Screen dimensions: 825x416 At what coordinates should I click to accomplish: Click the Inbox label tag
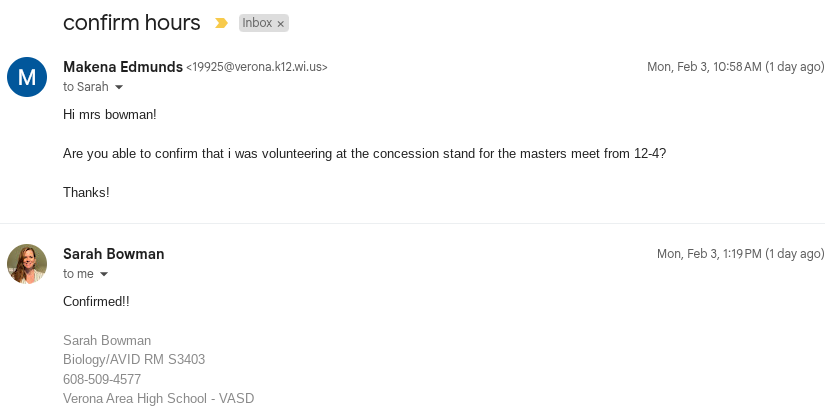257,23
